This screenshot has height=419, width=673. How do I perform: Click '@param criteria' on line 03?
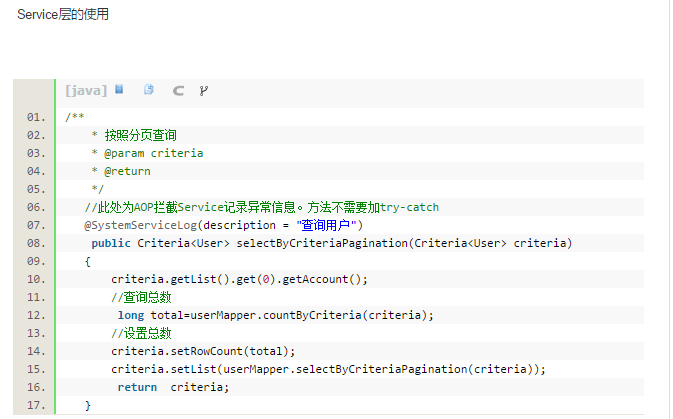coord(154,153)
